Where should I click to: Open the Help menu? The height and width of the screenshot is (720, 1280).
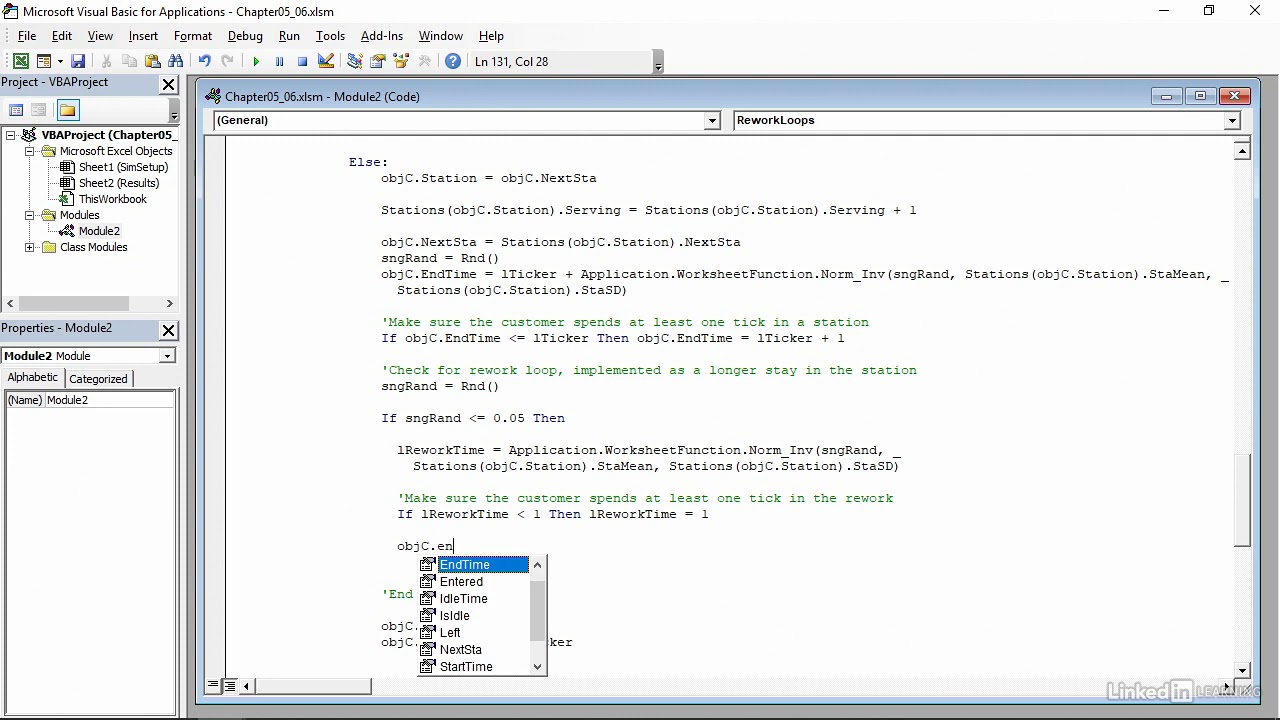pyautogui.click(x=491, y=36)
